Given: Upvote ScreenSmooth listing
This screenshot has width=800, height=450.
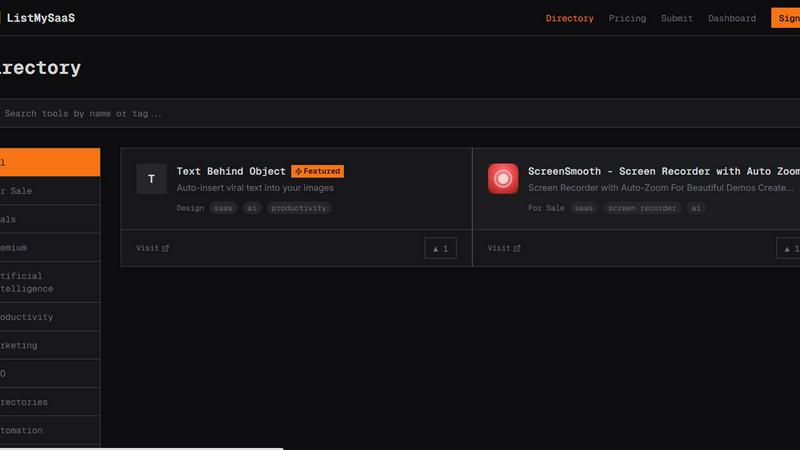Looking at the screenshot, I should point(788,248).
